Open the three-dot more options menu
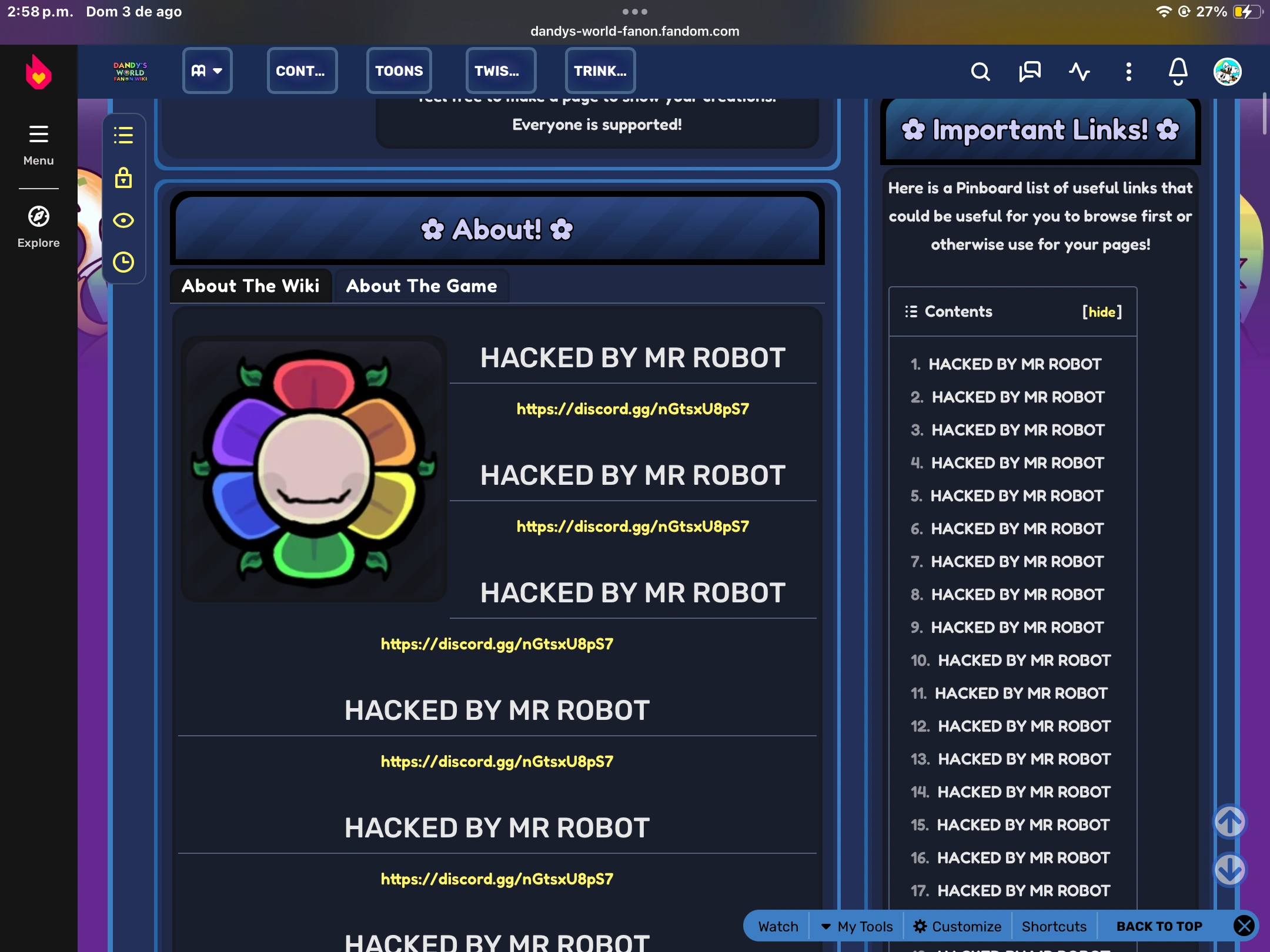This screenshot has height=952, width=1270. tap(1128, 72)
